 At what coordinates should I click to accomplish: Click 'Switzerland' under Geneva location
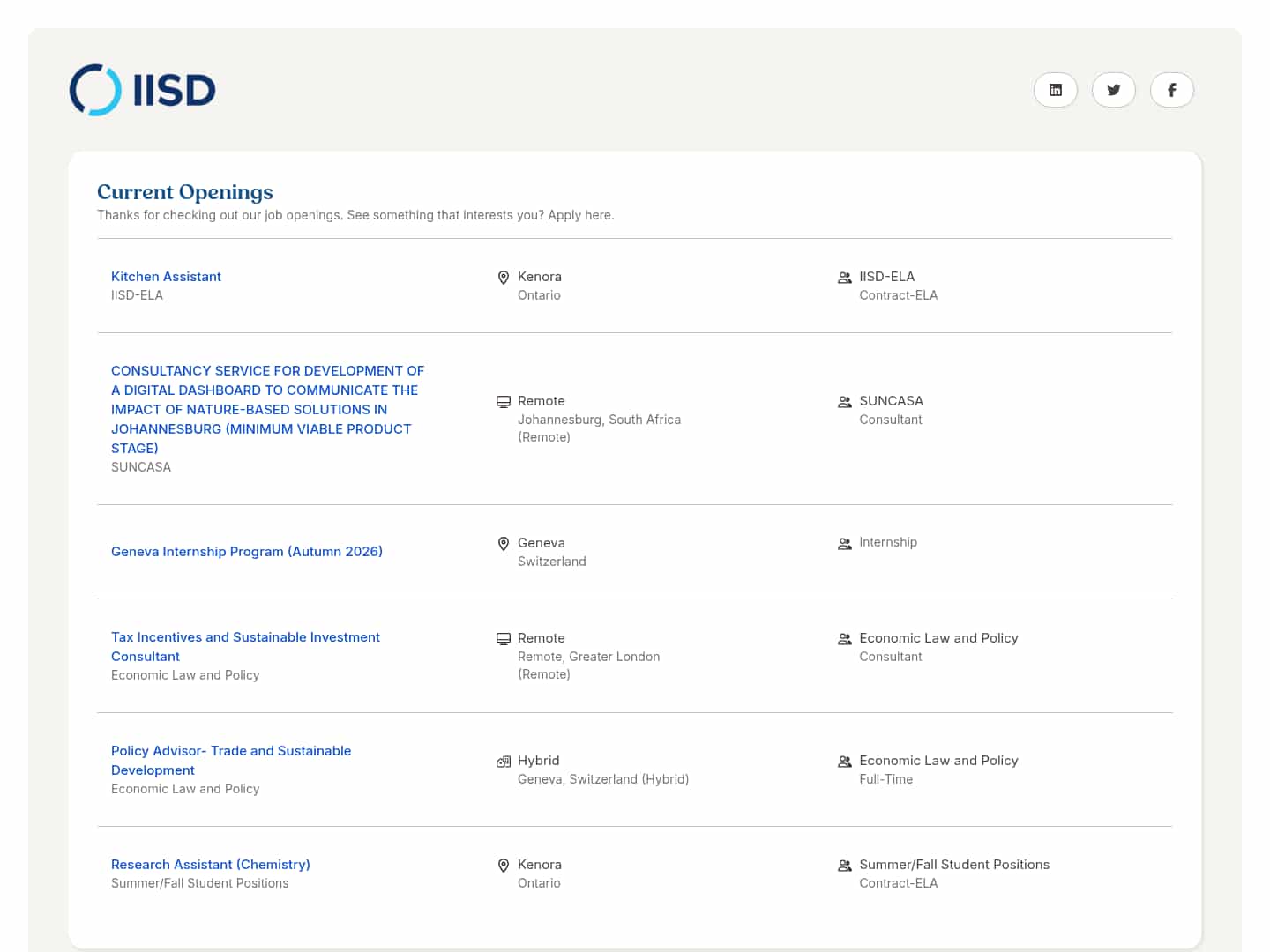coord(552,562)
